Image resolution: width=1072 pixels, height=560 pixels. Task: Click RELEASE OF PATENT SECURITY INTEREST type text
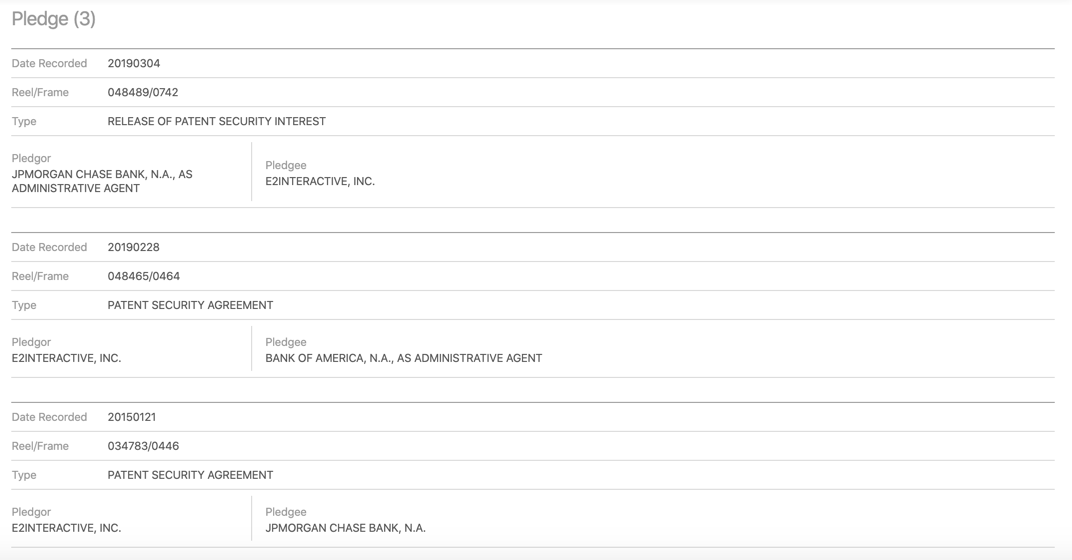[x=216, y=121]
